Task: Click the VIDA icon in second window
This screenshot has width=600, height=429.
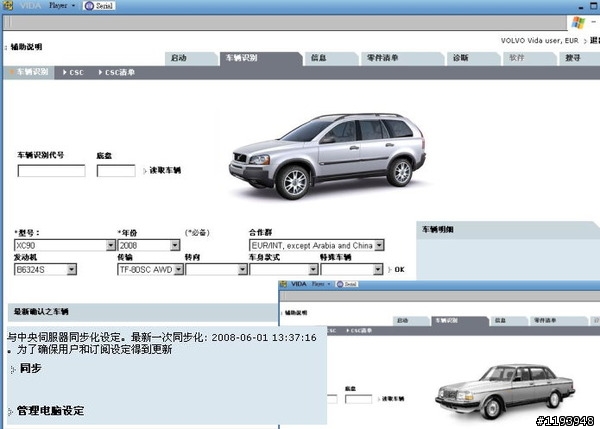Action: click(x=284, y=284)
